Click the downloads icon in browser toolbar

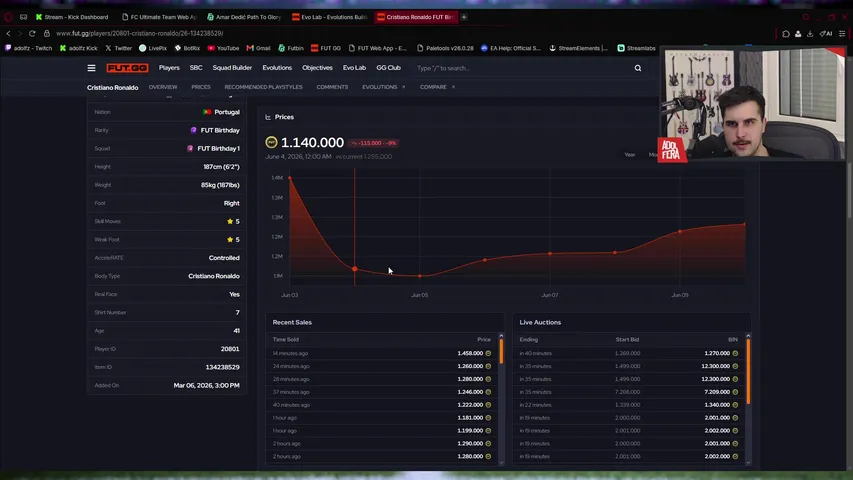(810, 34)
